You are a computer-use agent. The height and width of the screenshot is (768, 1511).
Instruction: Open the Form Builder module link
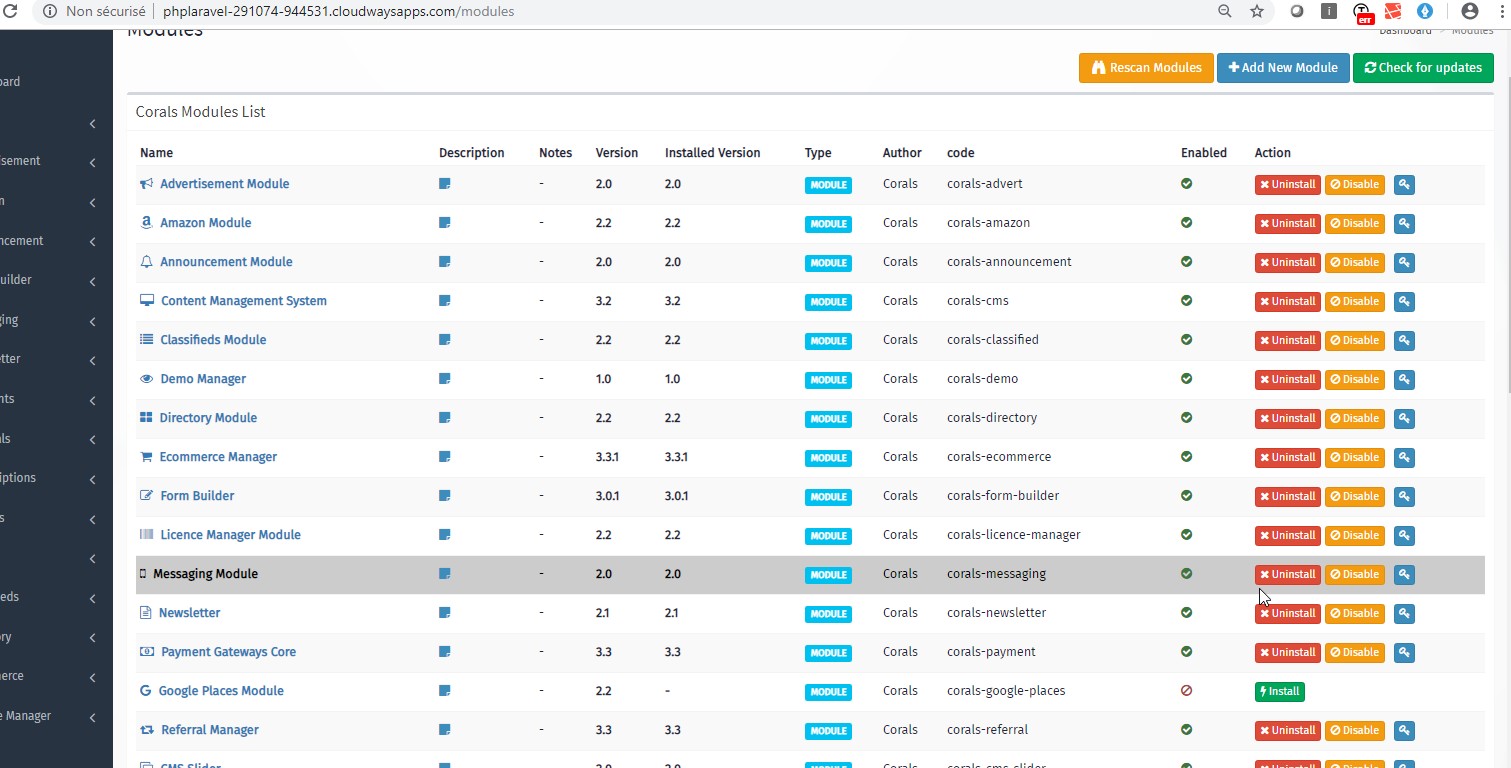[x=197, y=496]
